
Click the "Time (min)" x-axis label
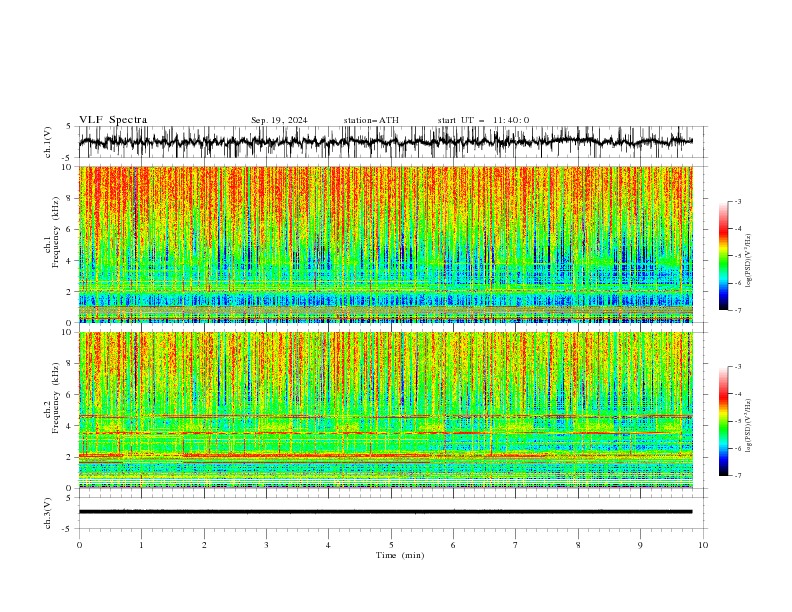(400, 555)
